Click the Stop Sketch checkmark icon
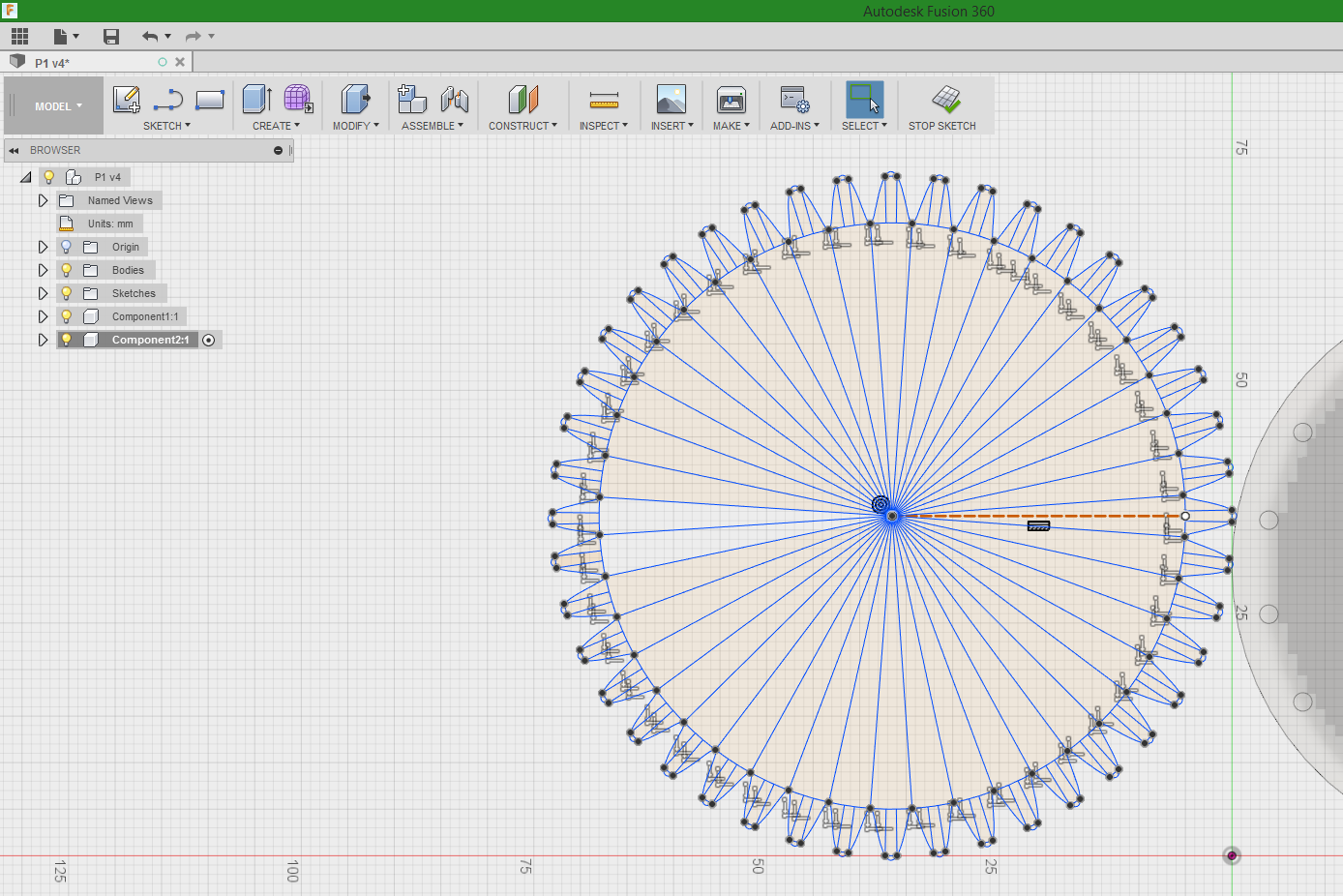 click(946, 99)
